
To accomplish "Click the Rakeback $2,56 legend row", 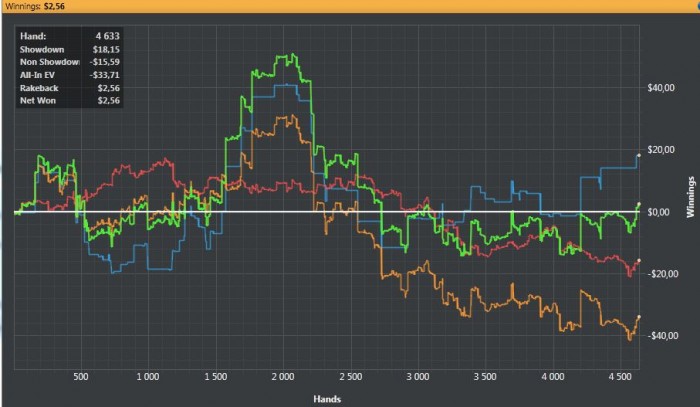I will pyautogui.click(x=70, y=88).
